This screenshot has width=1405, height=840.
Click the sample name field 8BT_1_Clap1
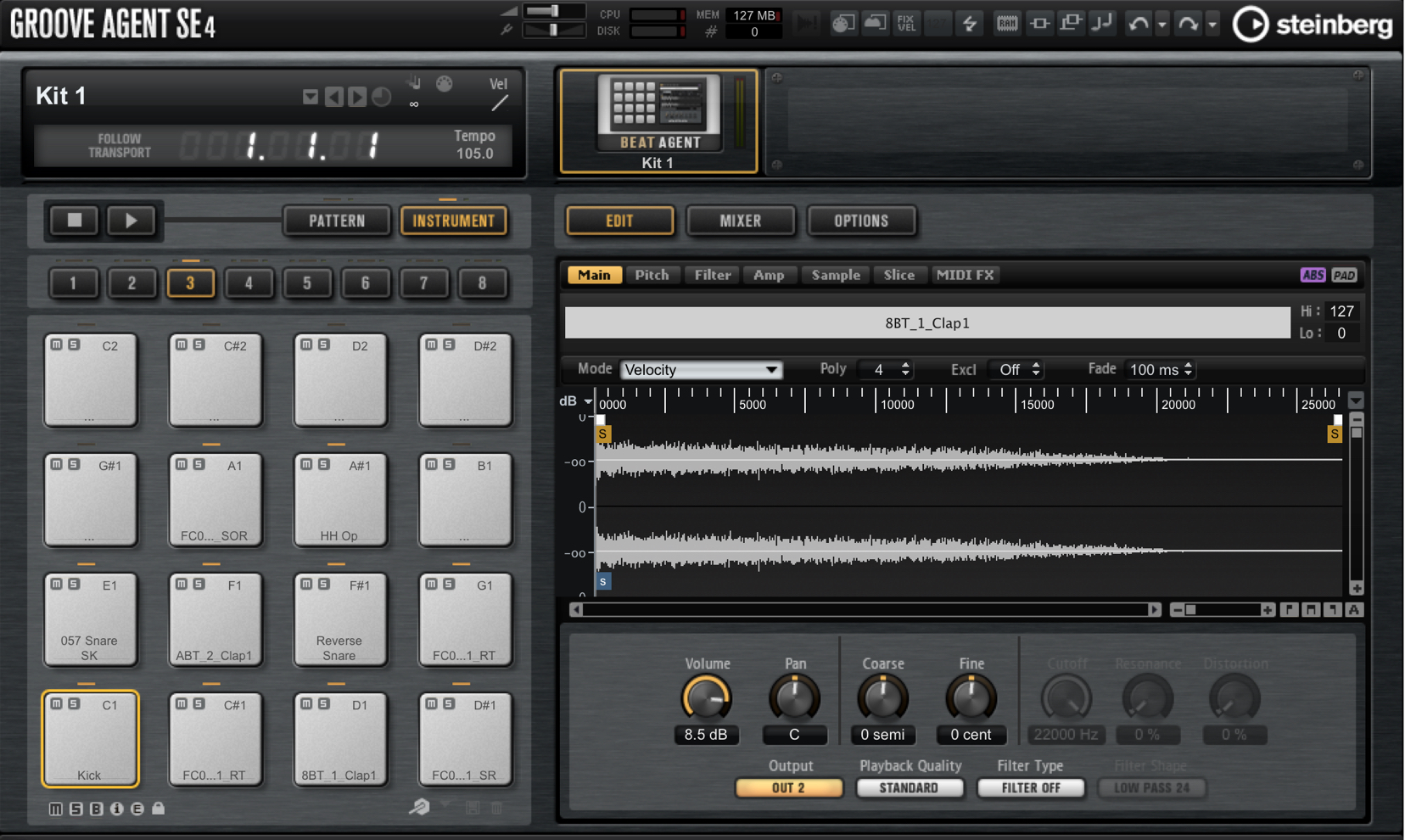tap(927, 323)
